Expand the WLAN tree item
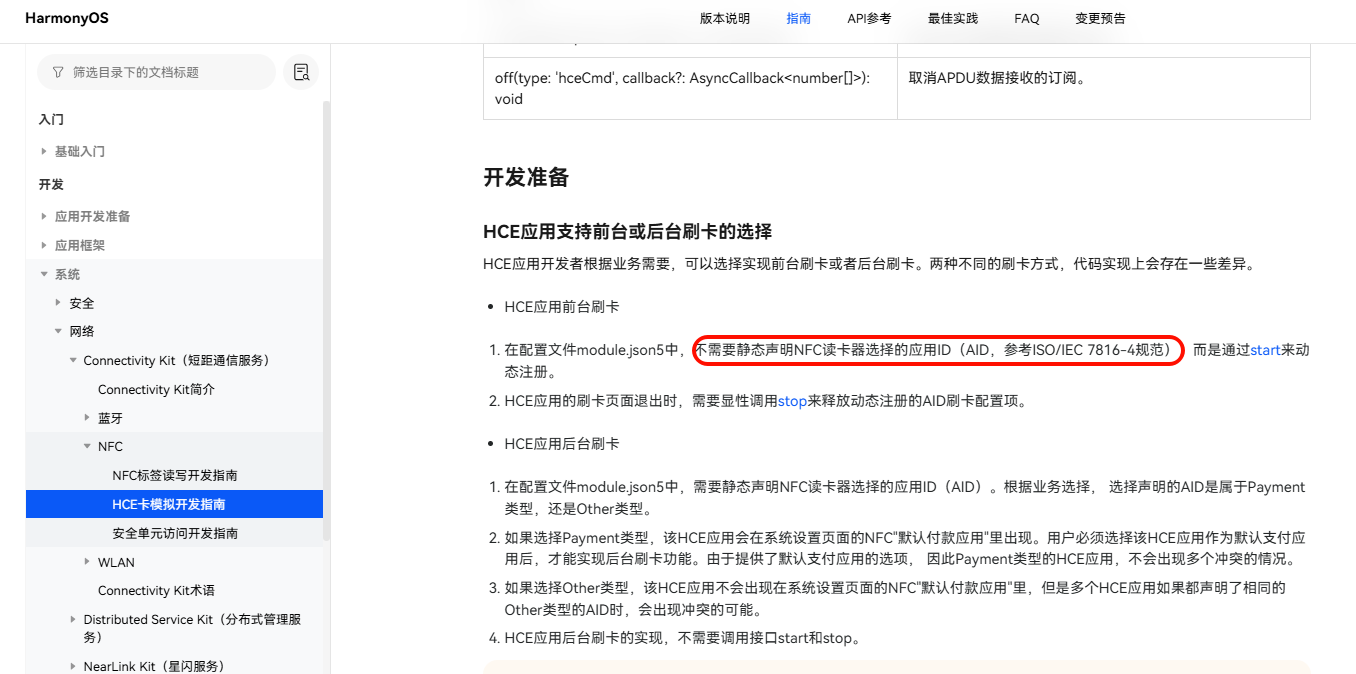 (87, 562)
